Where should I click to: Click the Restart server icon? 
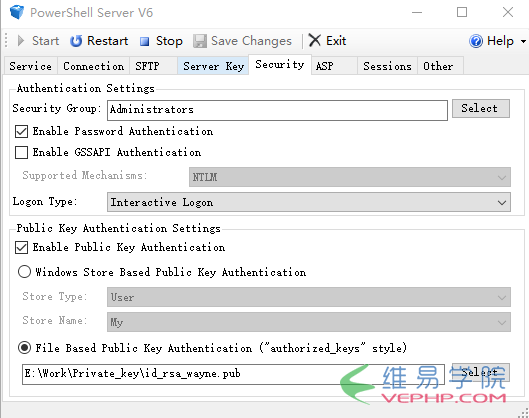(x=76, y=41)
